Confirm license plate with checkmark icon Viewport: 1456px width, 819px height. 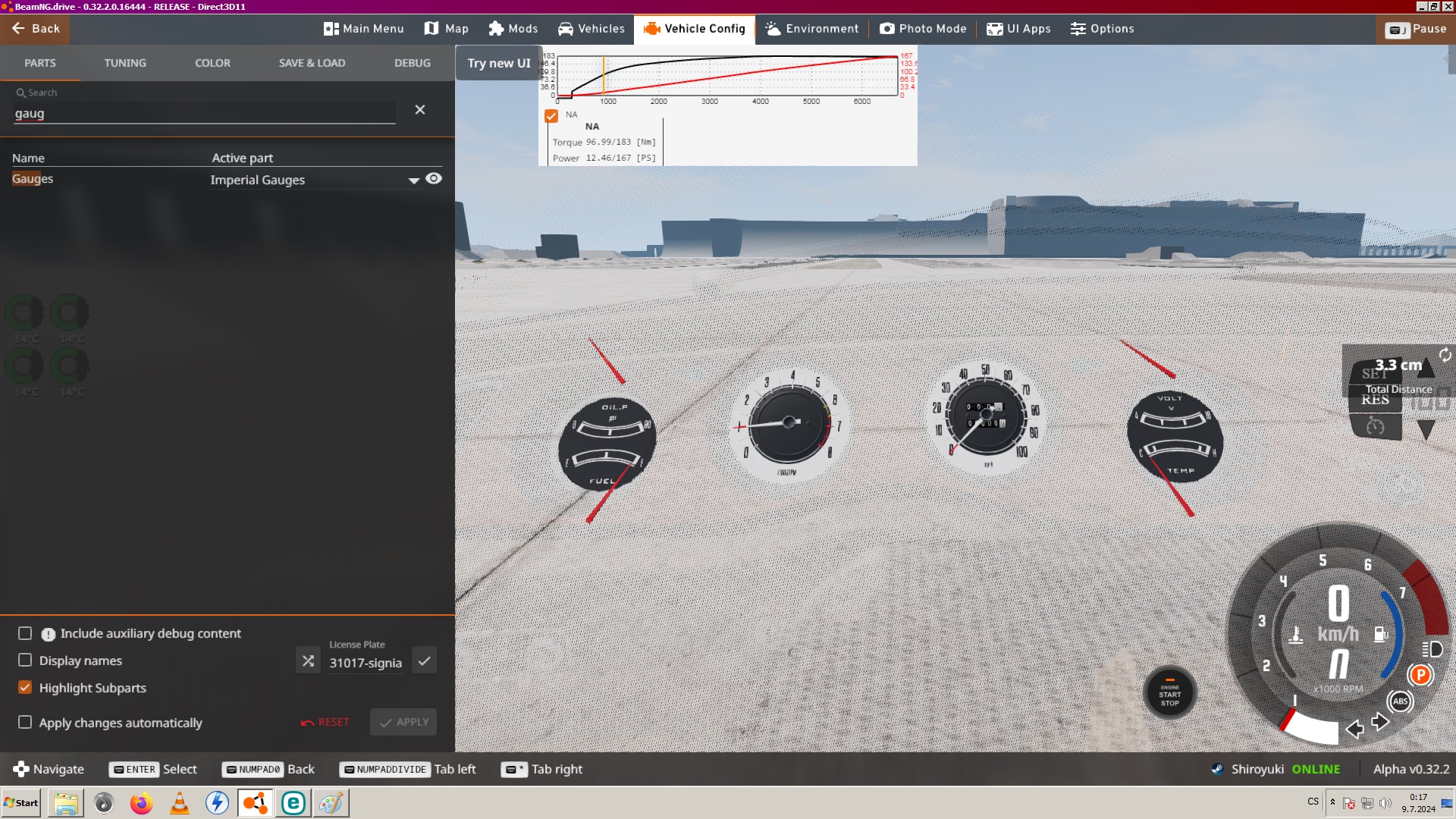coord(424,661)
